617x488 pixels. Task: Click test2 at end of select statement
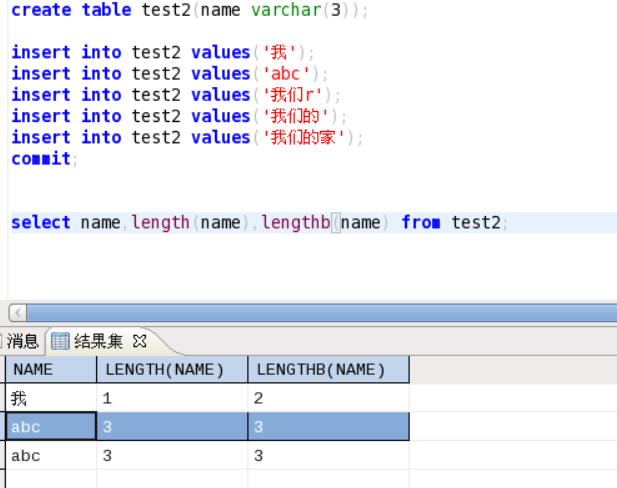pyautogui.click(x=476, y=222)
